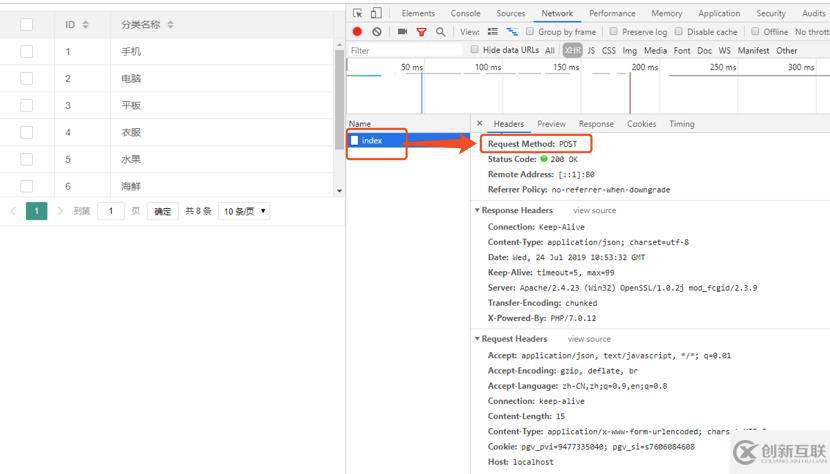Open the Elements tab
This screenshot has width=830, height=474.
(x=418, y=13)
